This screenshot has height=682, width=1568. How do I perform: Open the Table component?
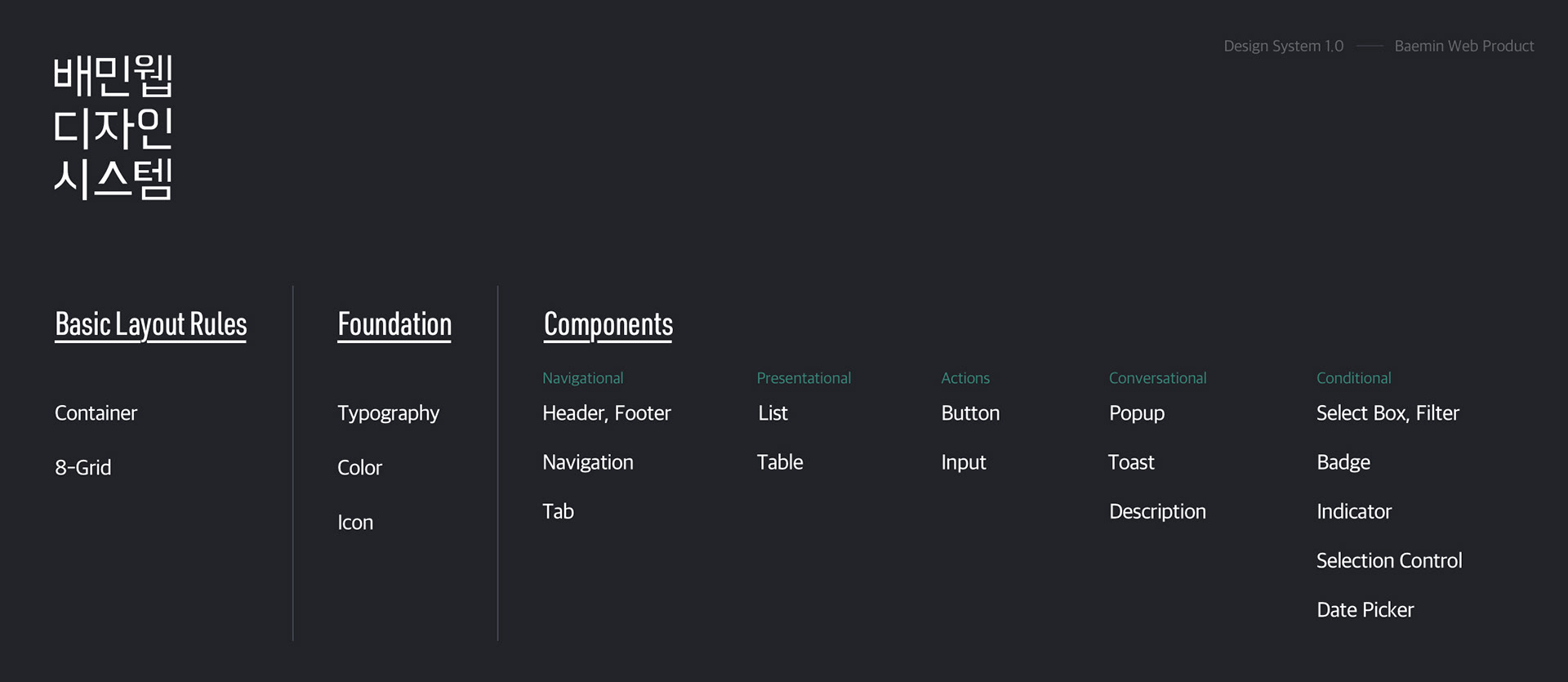coord(780,462)
